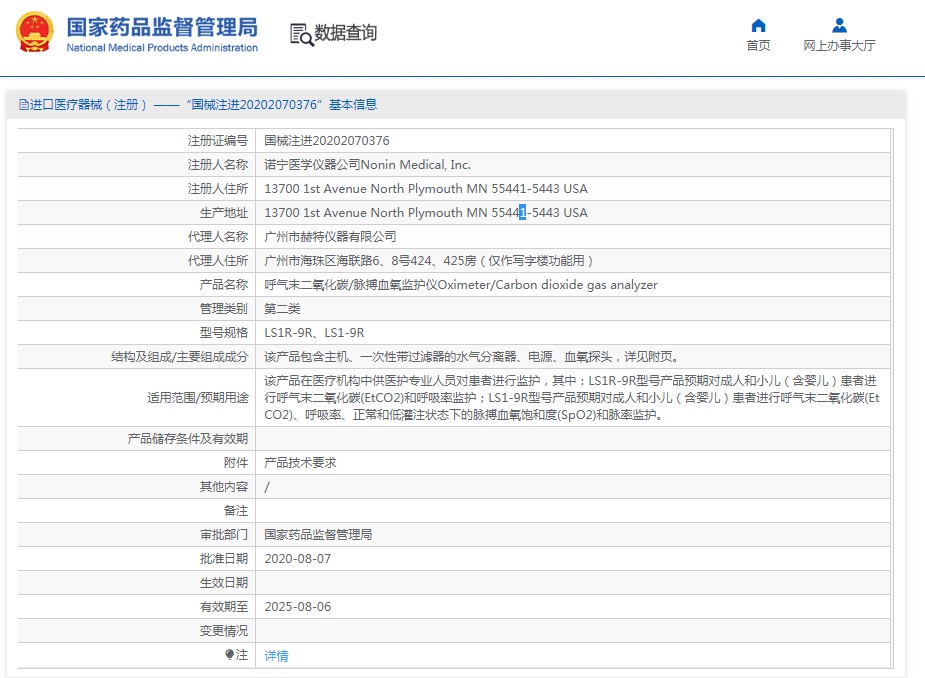The height and width of the screenshot is (678, 925).
Task: Click registrant name Nonin Medical, Inc.
Action: tap(415, 165)
